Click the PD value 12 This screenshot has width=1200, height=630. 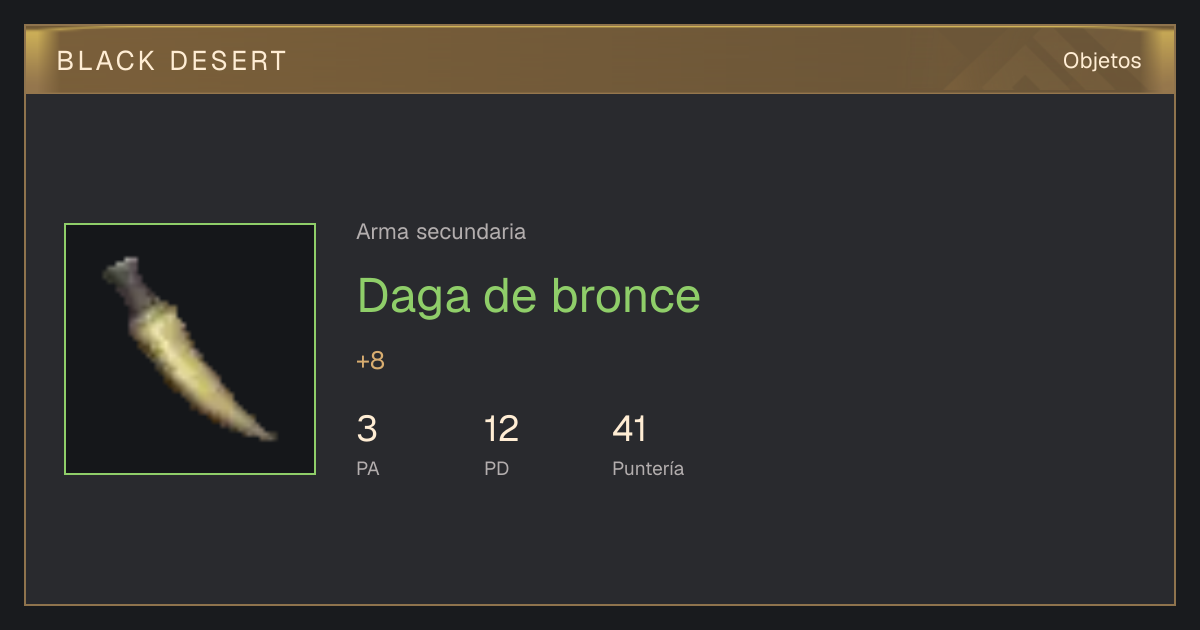[x=501, y=429]
